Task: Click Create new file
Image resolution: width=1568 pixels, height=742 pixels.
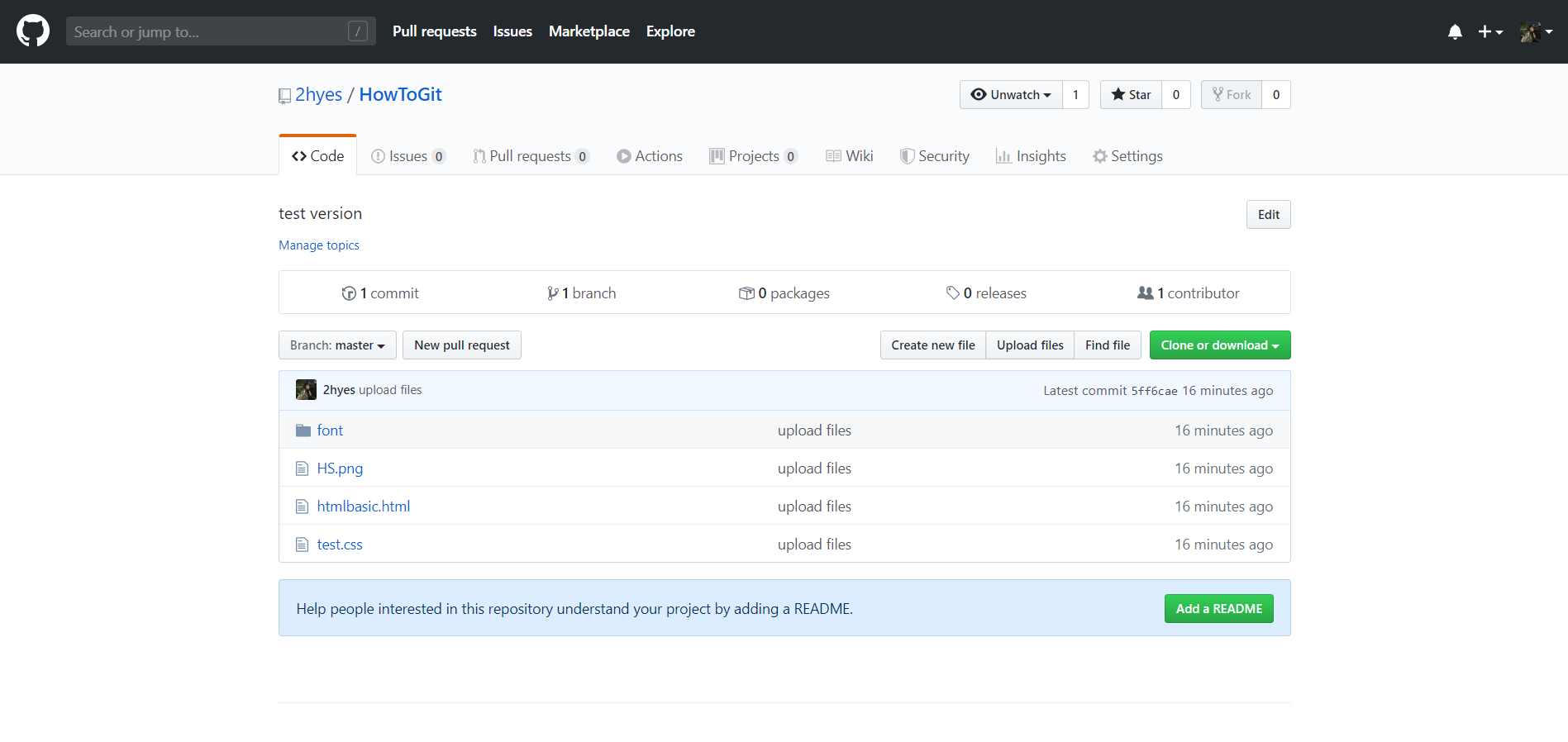Action: pyautogui.click(x=933, y=345)
